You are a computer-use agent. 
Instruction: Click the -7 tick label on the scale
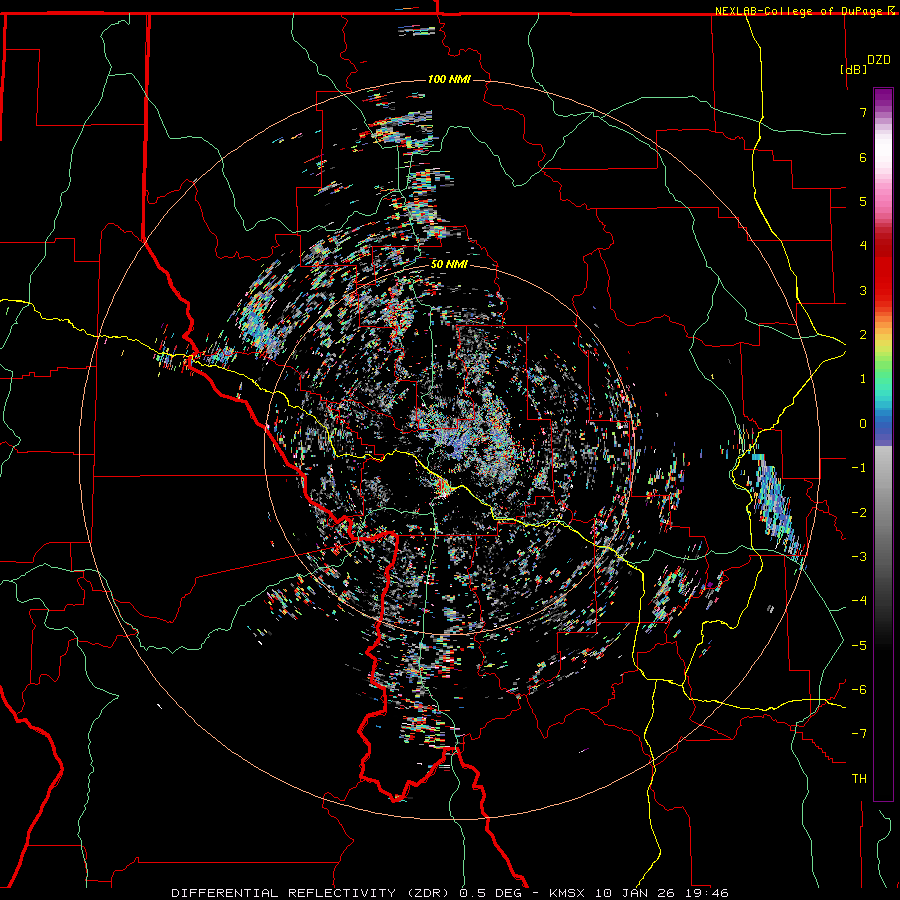click(859, 733)
